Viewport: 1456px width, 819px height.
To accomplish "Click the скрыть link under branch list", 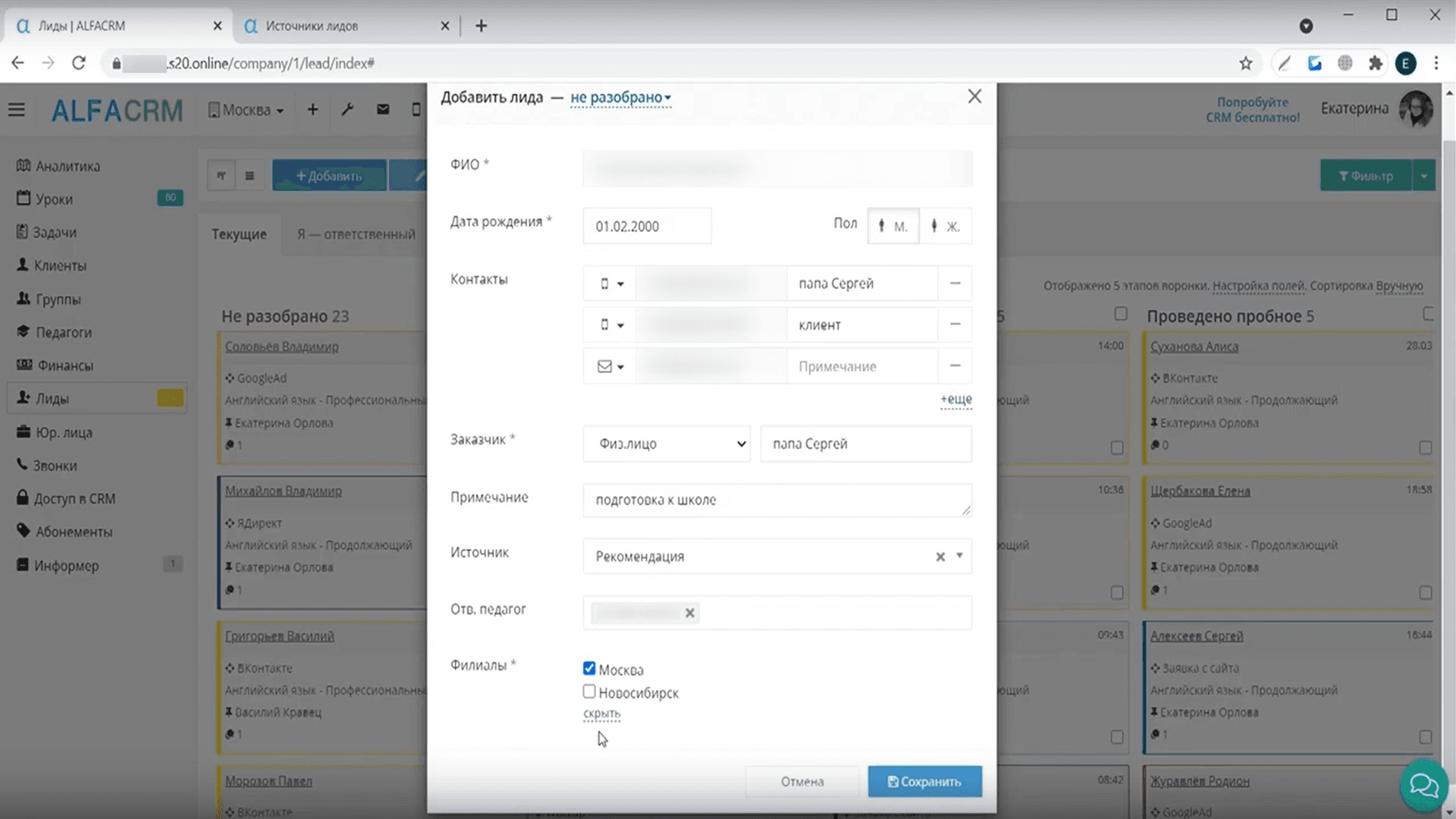I will (601, 714).
